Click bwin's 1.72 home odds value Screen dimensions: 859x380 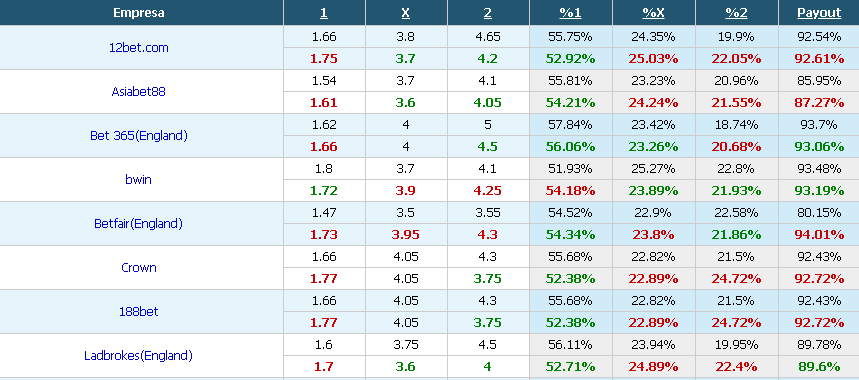[324, 191]
